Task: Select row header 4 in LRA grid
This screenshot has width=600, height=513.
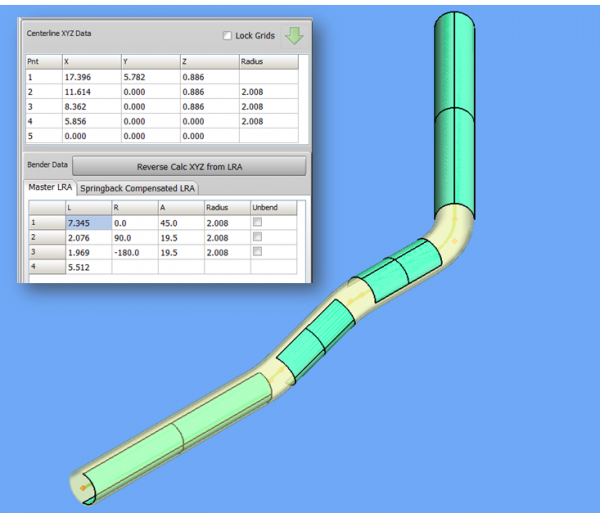Action: click(47, 267)
